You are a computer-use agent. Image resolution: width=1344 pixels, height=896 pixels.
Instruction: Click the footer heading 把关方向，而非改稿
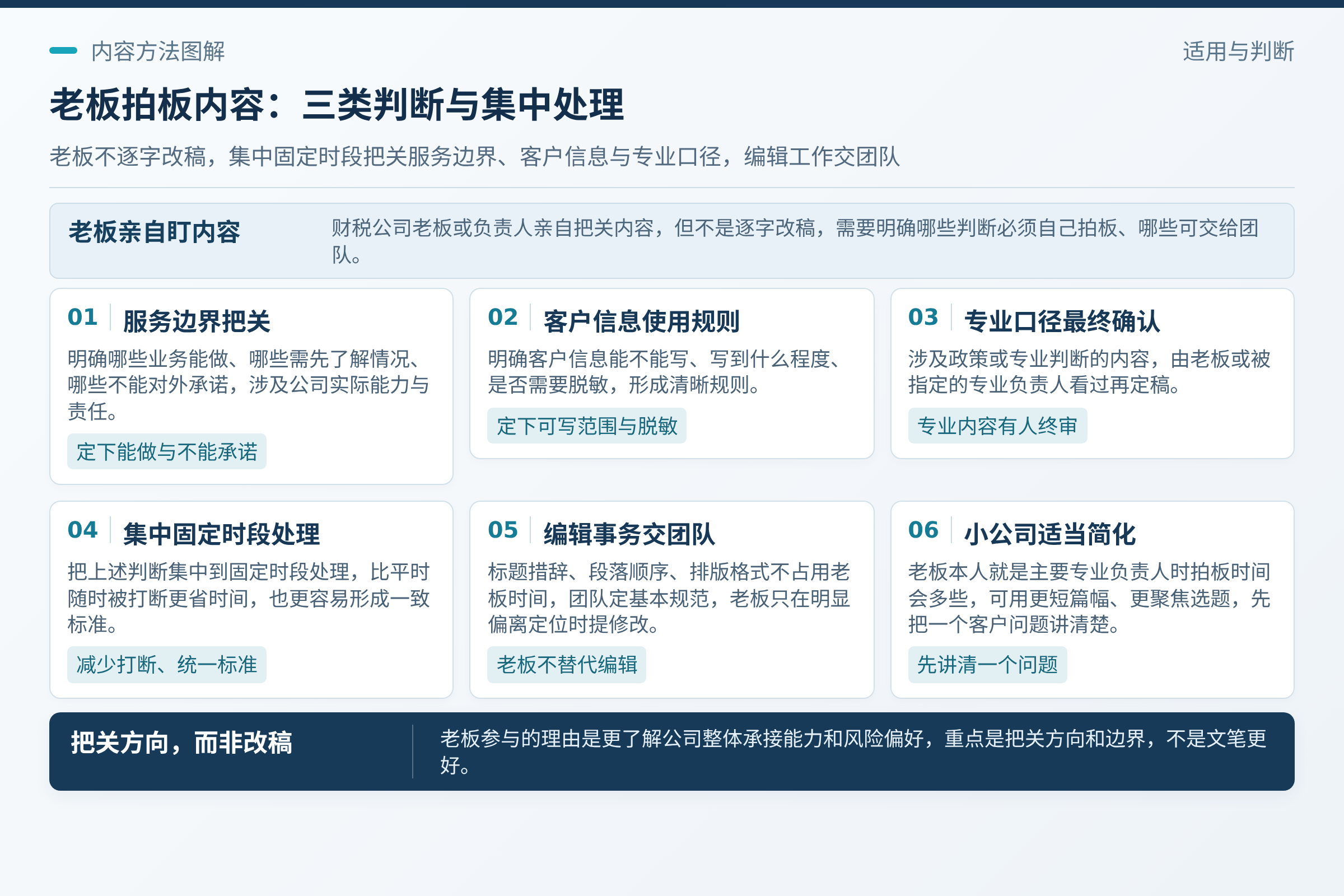click(181, 744)
